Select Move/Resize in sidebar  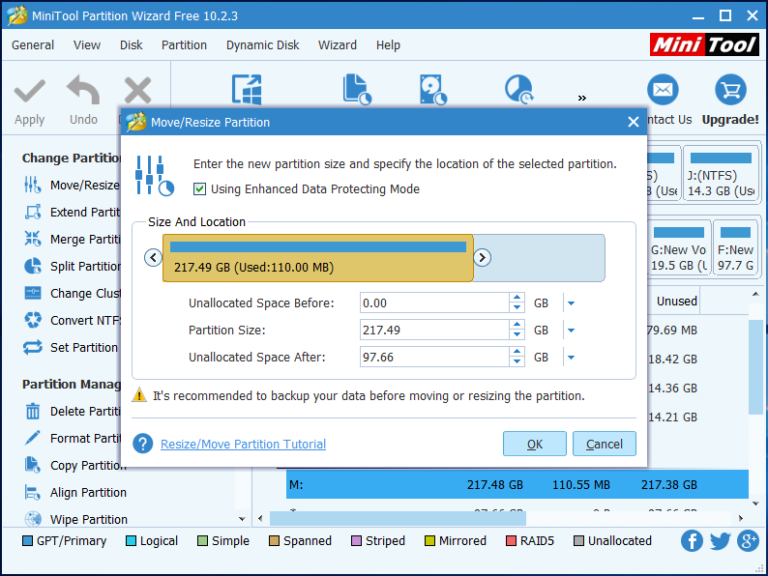coord(72,185)
